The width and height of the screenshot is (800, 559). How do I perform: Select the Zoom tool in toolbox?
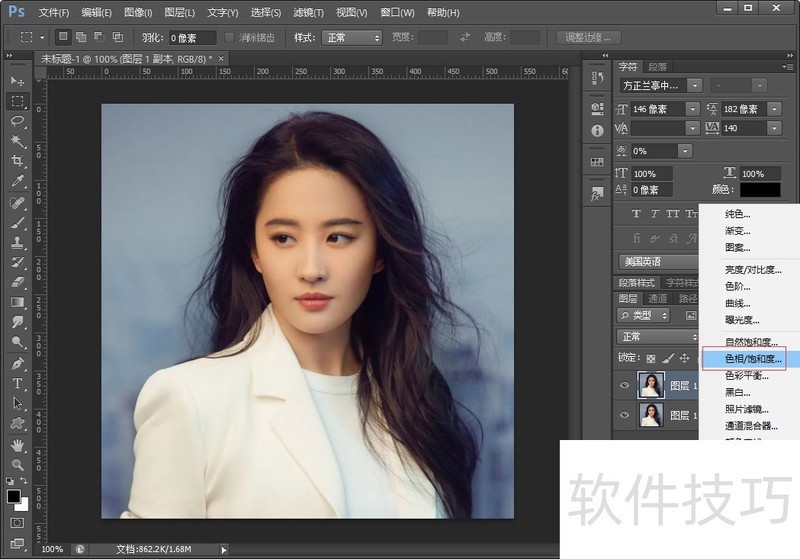[x=17, y=465]
